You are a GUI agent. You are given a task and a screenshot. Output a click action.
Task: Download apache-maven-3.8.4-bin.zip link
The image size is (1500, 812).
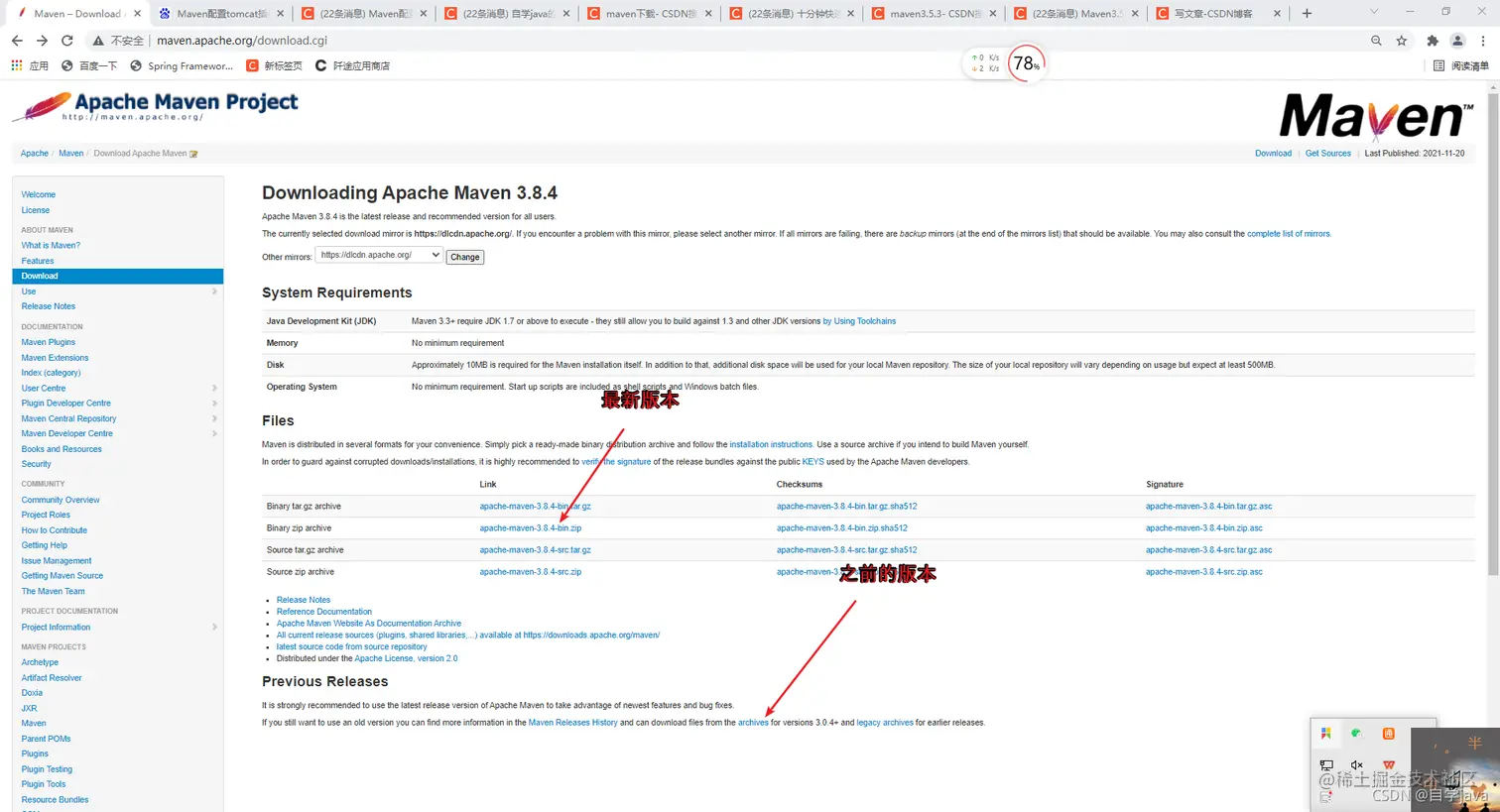coord(531,528)
